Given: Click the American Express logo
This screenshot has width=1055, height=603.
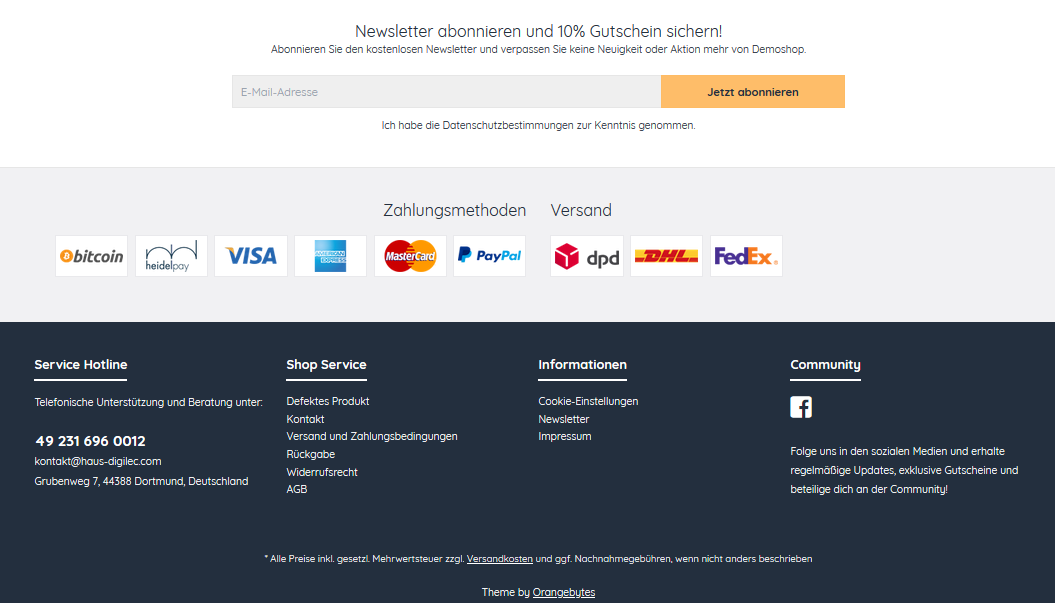Looking at the screenshot, I should pos(330,256).
